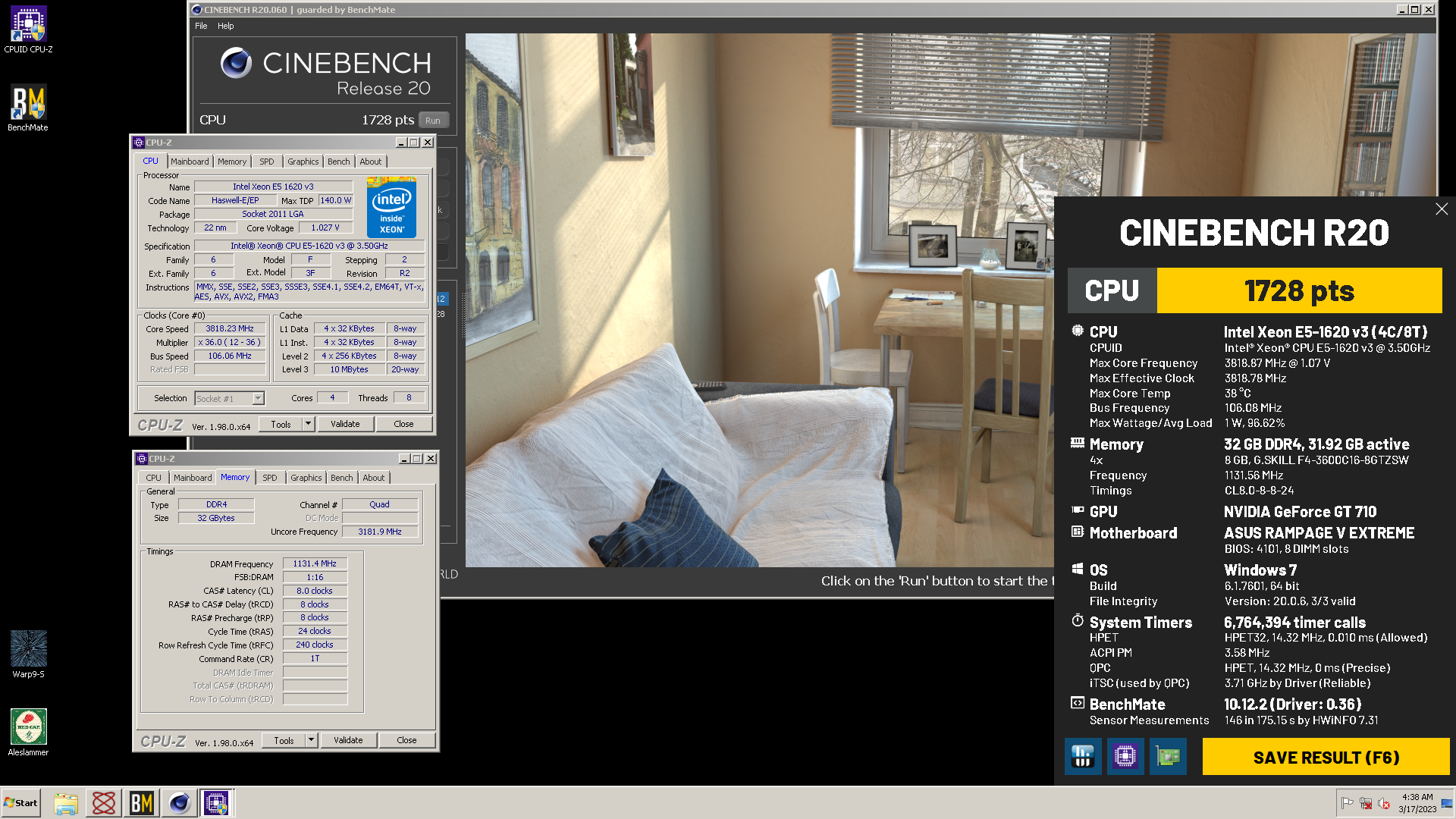Open red crossed-circle app in taskbar
This screenshot has width=1456, height=819.
104,802
